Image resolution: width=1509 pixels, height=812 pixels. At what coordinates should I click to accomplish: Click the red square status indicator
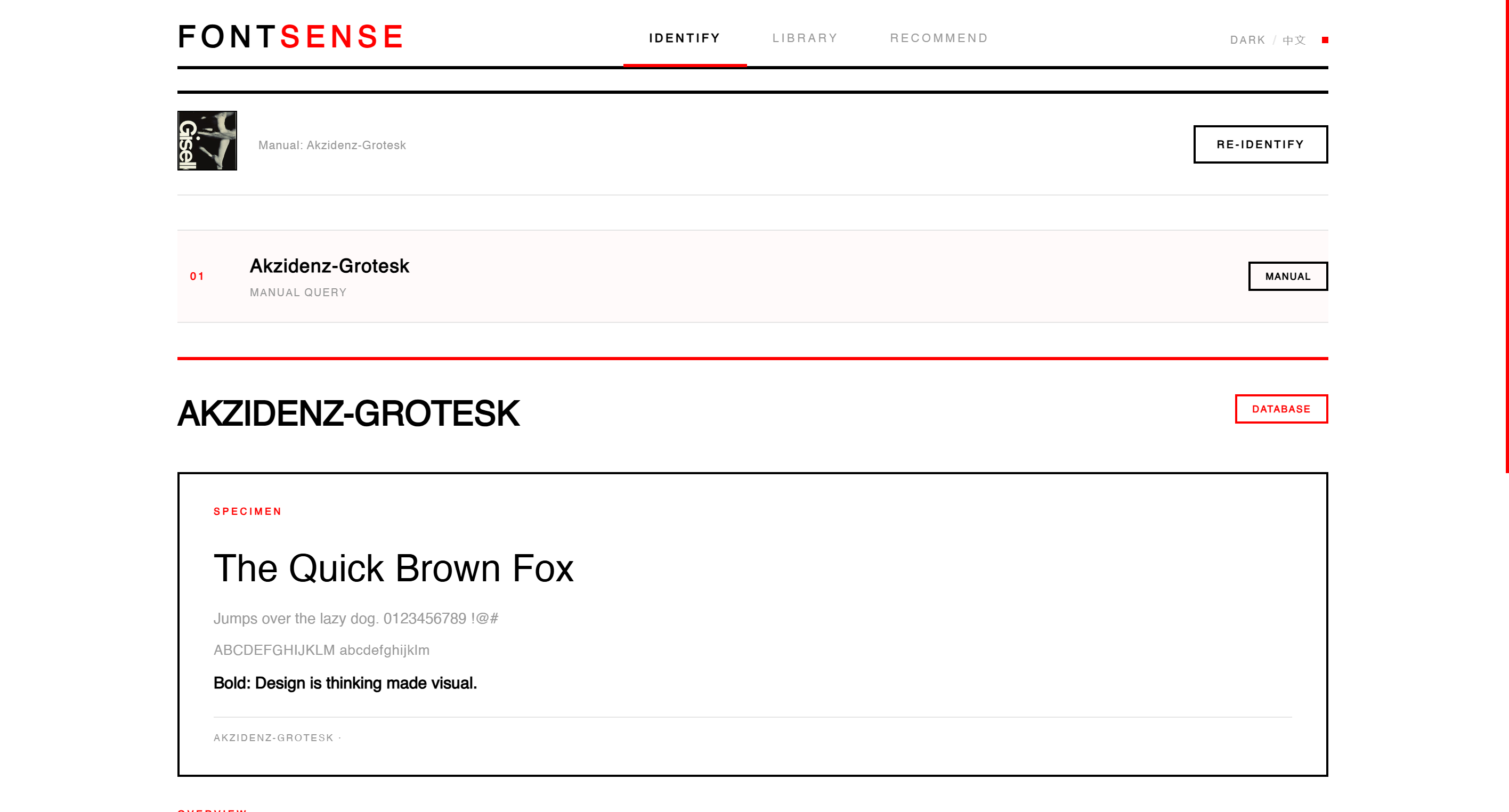(x=1325, y=40)
